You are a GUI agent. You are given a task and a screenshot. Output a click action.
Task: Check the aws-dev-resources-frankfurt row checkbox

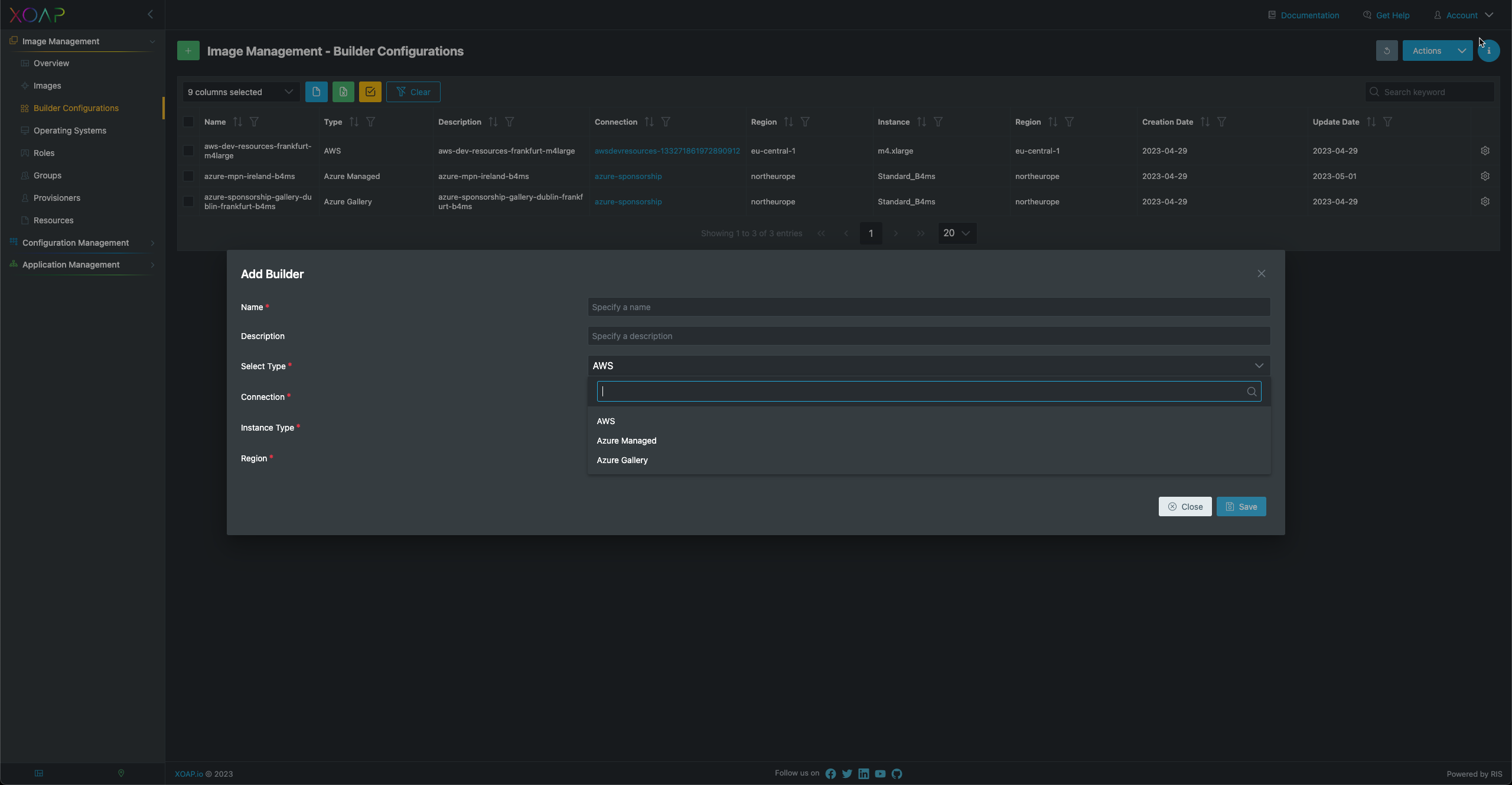tap(188, 151)
